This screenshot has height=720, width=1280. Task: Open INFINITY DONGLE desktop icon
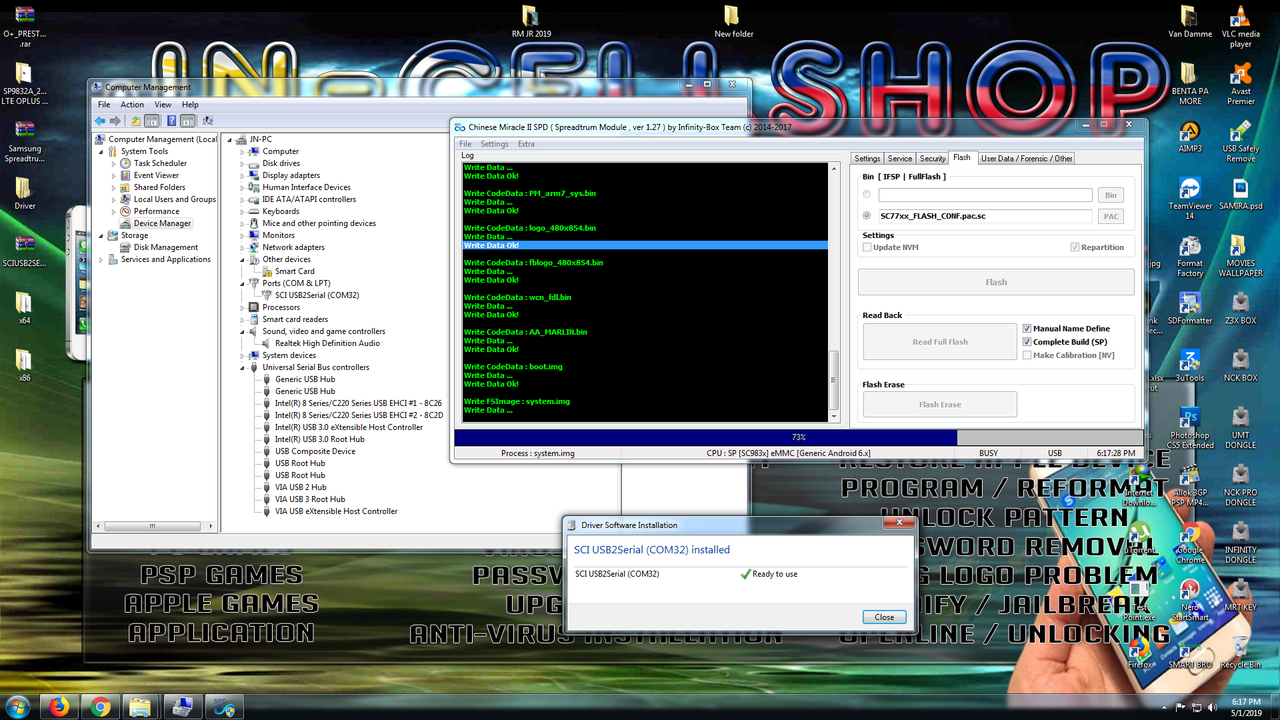pyautogui.click(x=1240, y=543)
